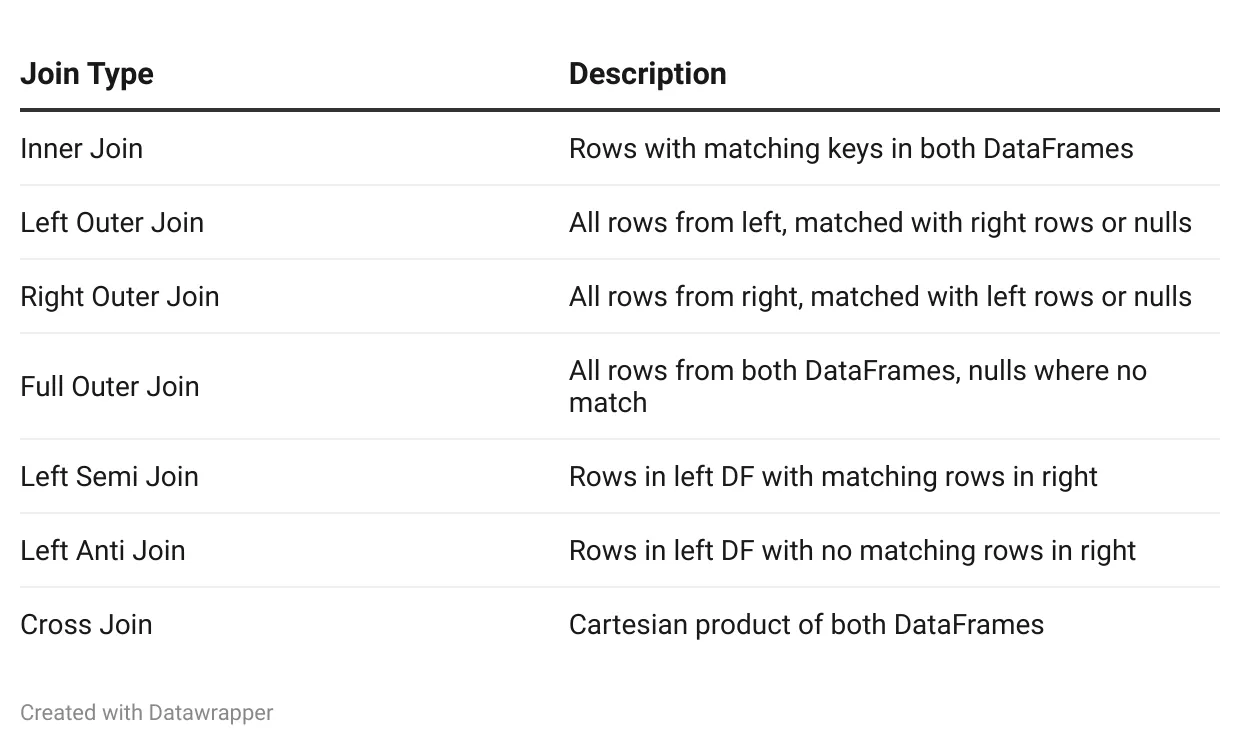Select the Left Anti Join cell
The image size is (1240, 746).
pyautogui.click(x=103, y=550)
